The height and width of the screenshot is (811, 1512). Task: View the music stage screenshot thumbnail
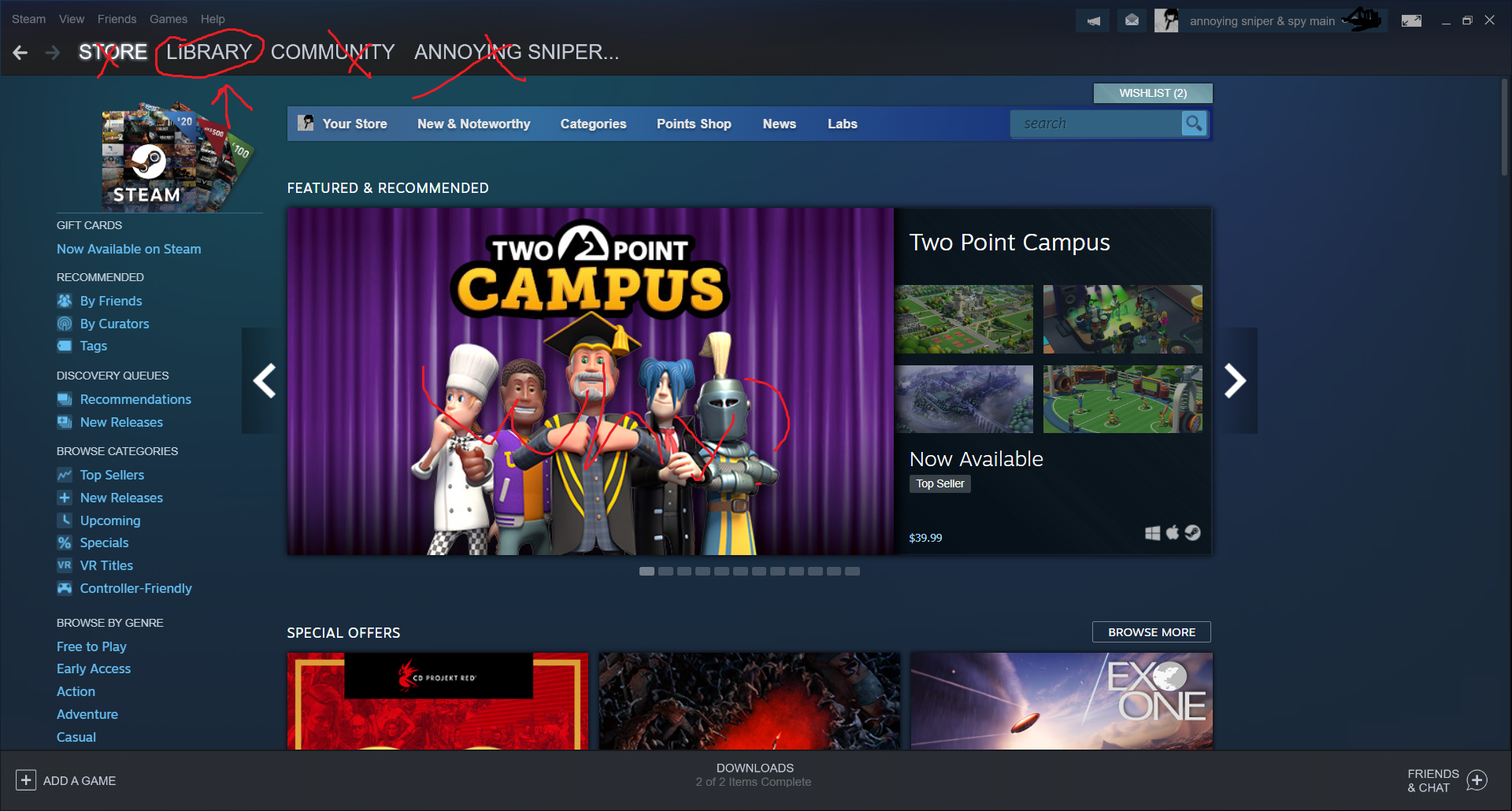[x=1123, y=319]
